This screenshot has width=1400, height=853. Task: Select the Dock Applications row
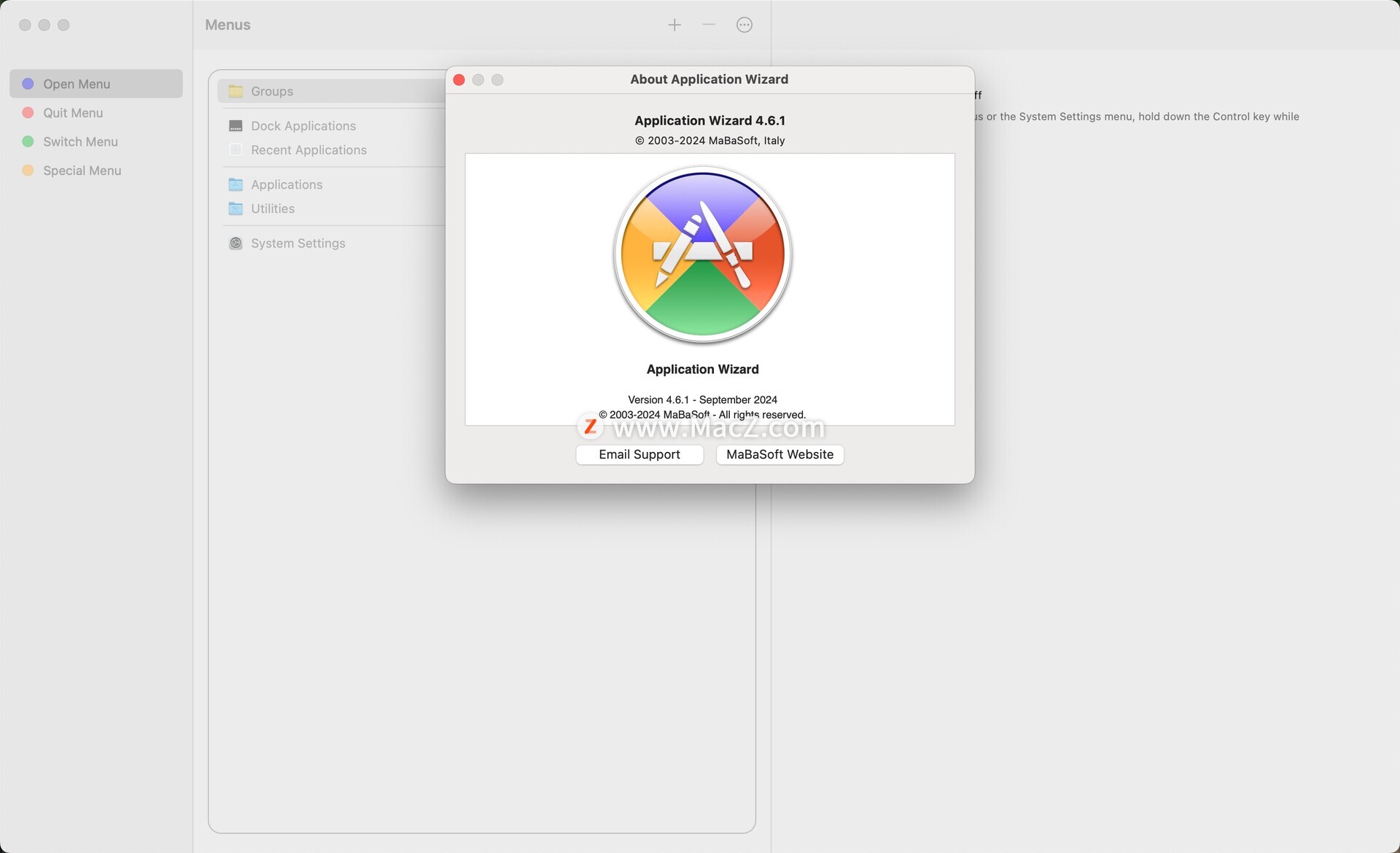[x=332, y=126]
